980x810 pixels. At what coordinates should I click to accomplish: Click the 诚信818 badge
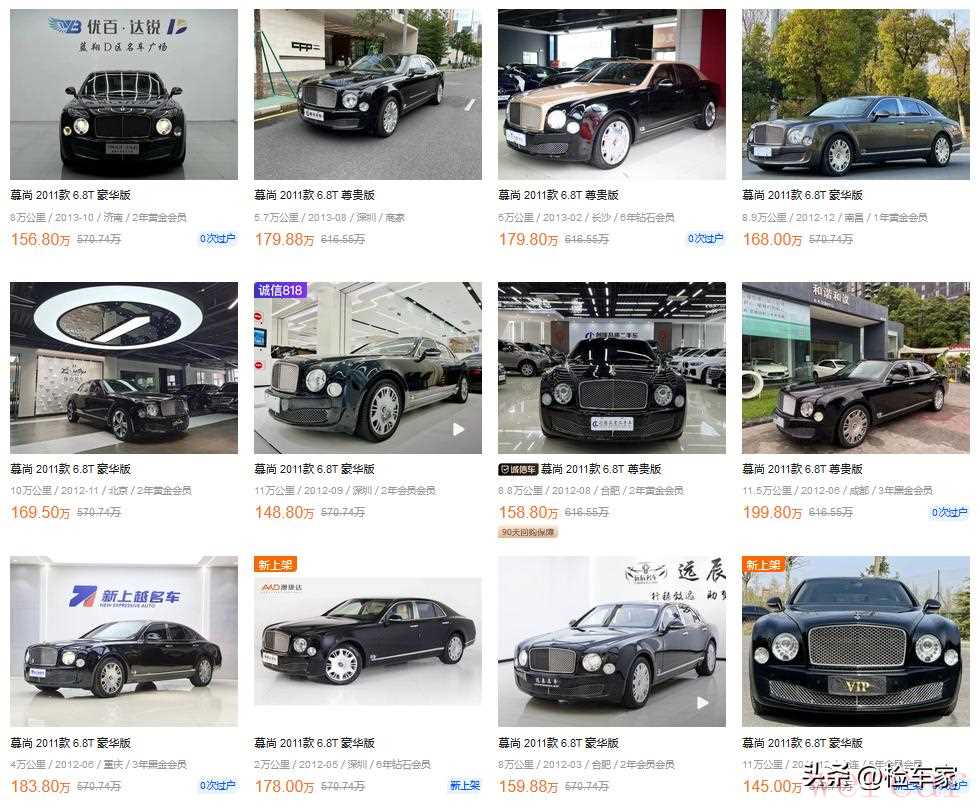(280, 290)
